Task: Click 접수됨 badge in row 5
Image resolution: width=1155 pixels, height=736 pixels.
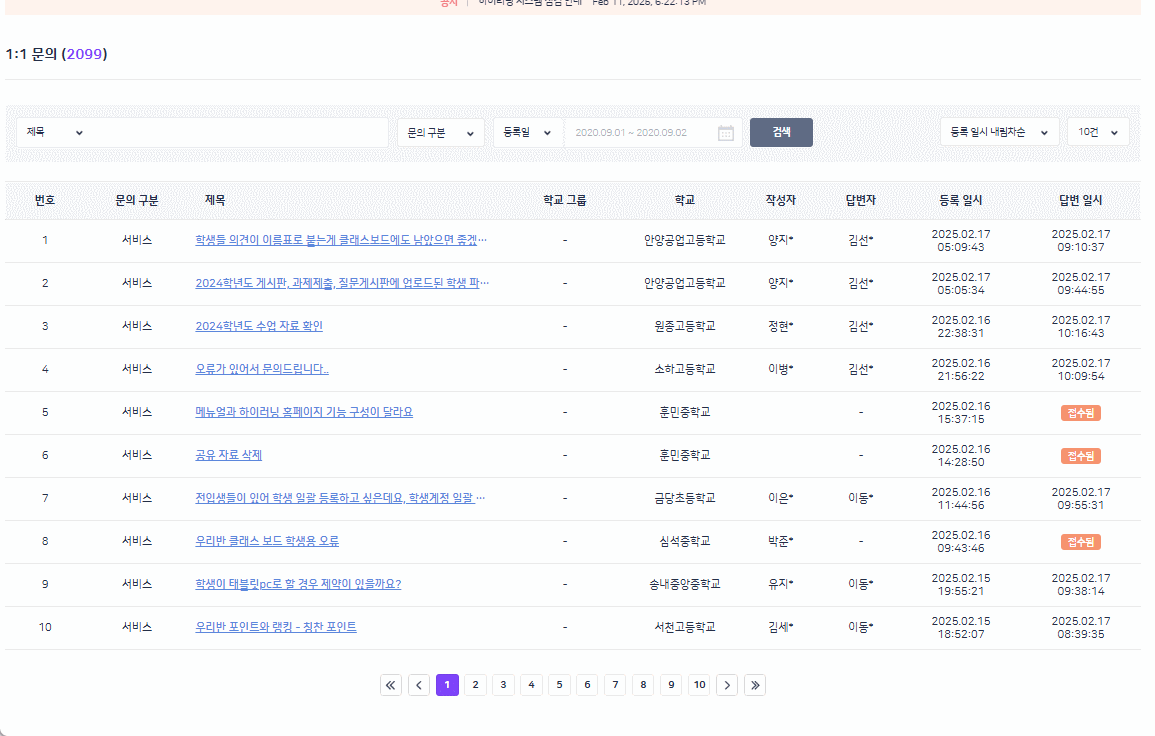Action: [x=1080, y=413]
